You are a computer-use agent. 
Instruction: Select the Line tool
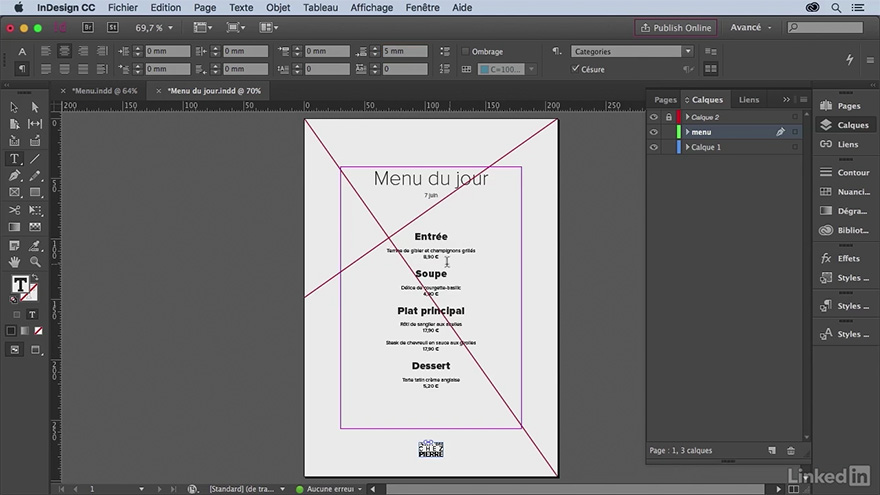(35, 159)
